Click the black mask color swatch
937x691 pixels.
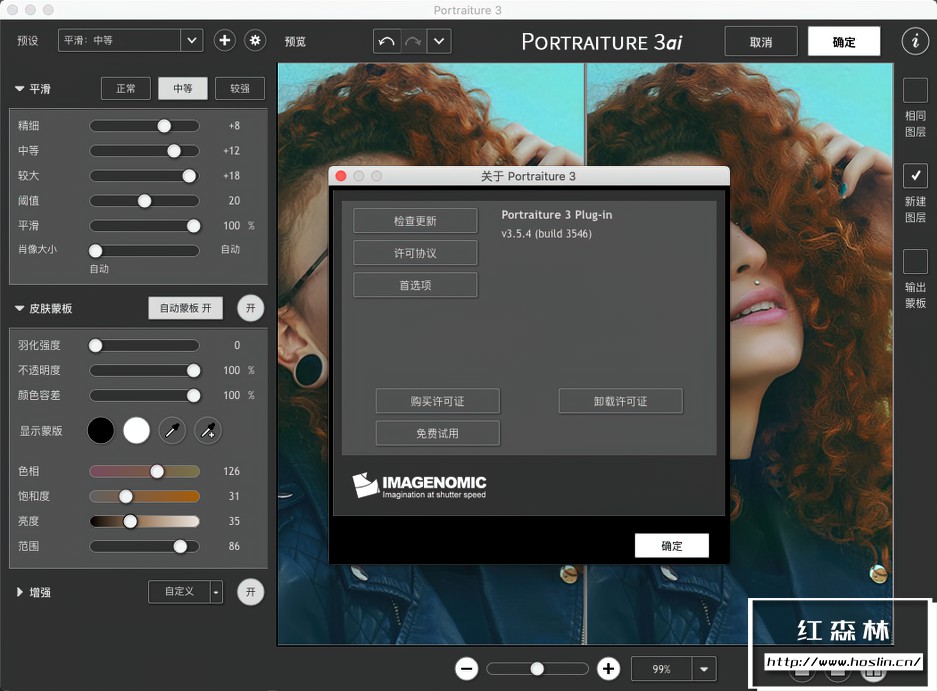coord(101,431)
